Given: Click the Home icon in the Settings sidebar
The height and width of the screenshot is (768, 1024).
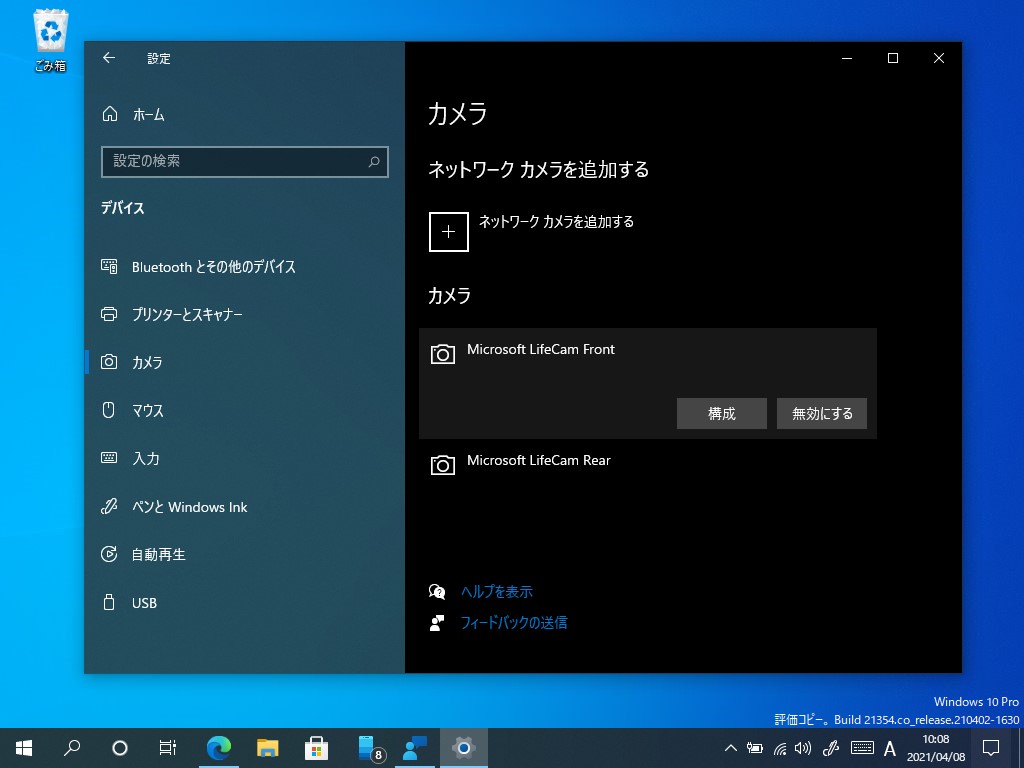Looking at the screenshot, I should [110, 115].
